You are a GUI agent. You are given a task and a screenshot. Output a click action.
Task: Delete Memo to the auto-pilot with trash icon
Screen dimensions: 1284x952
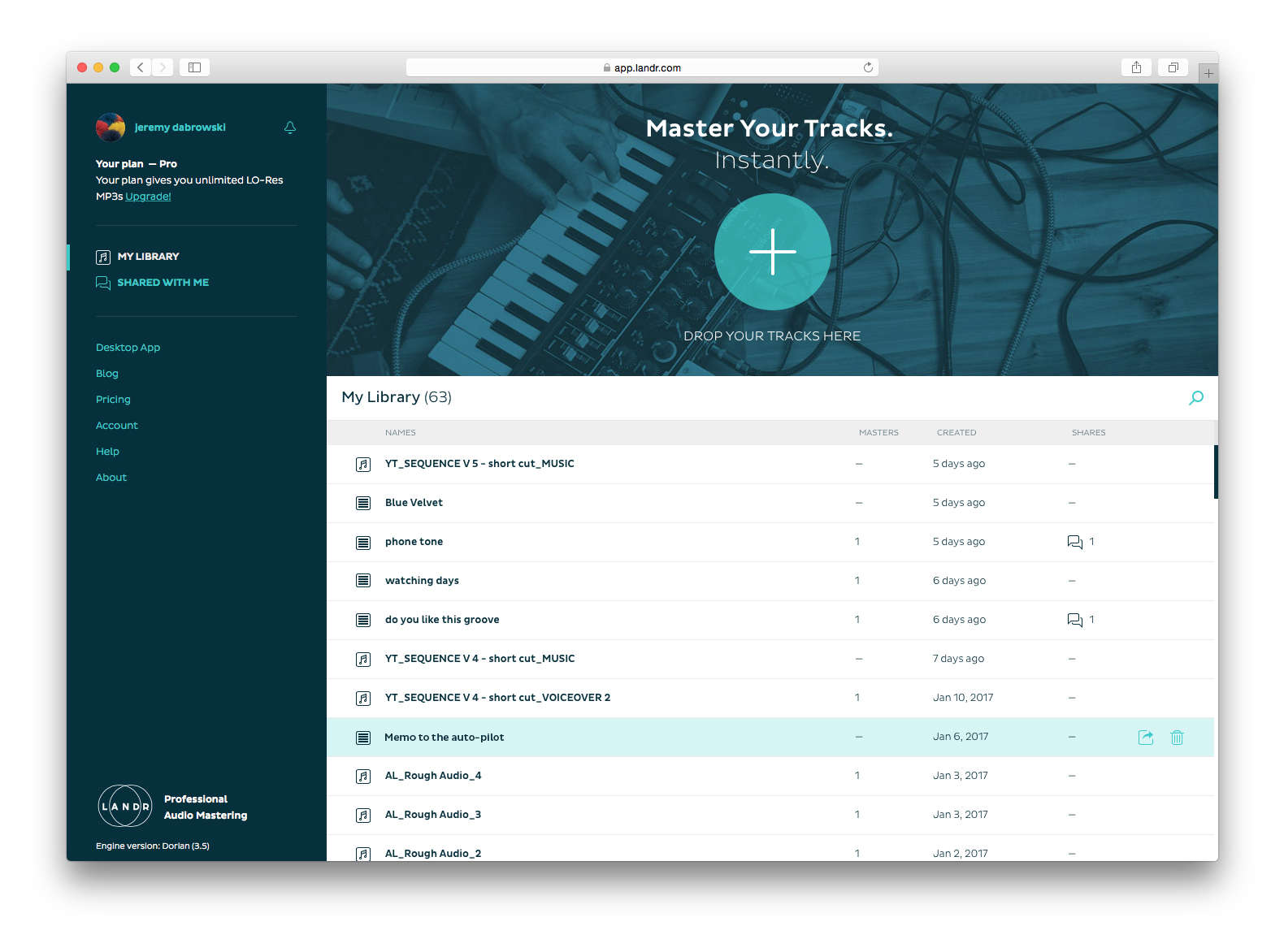tap(1177, 738)
